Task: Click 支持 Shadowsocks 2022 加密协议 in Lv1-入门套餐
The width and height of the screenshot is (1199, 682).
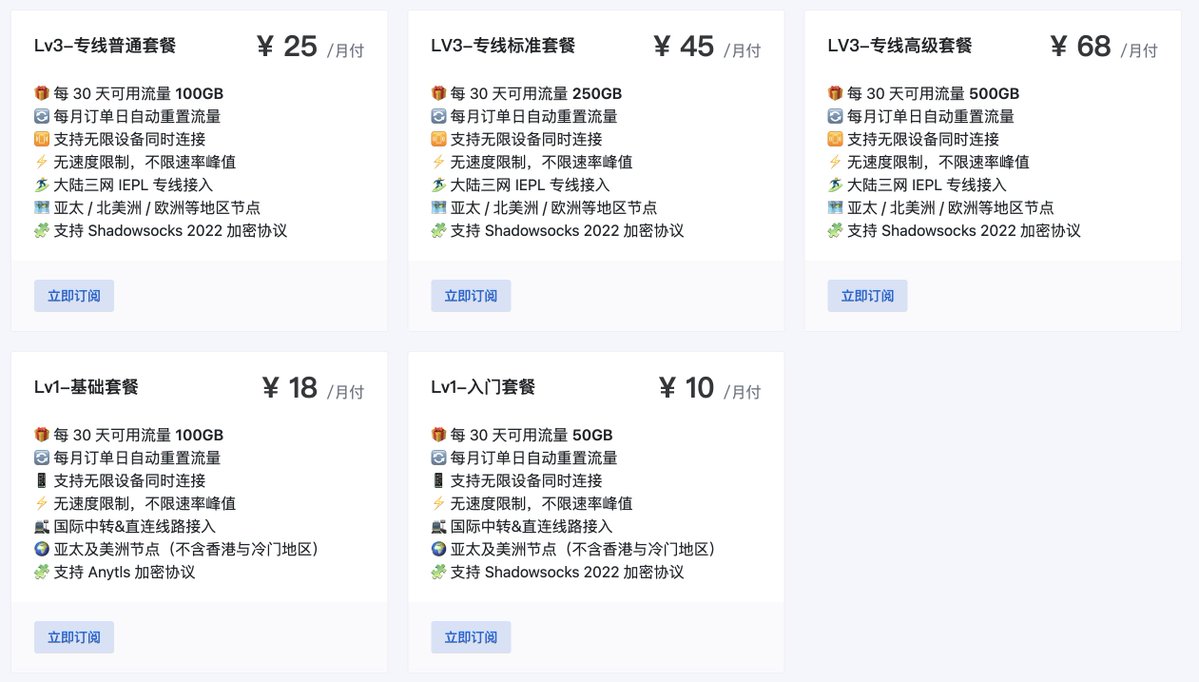Action: (567, 572)
